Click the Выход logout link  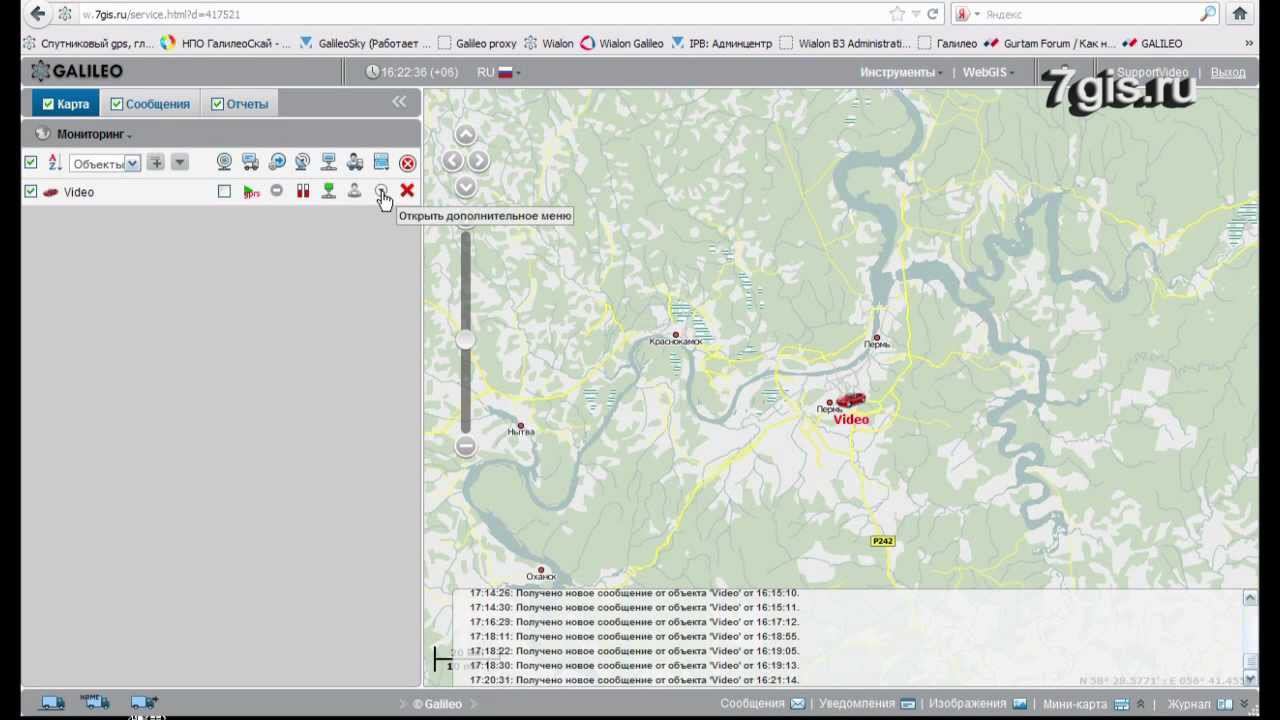point(1227,72)
